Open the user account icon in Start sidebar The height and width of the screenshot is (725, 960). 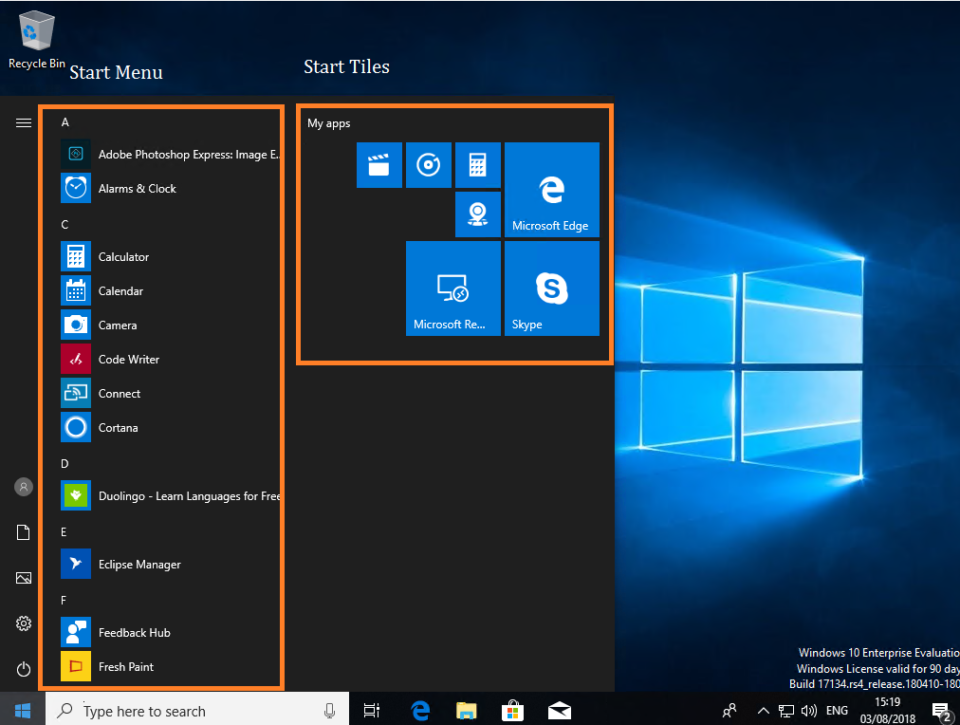[x=23, y=487]
